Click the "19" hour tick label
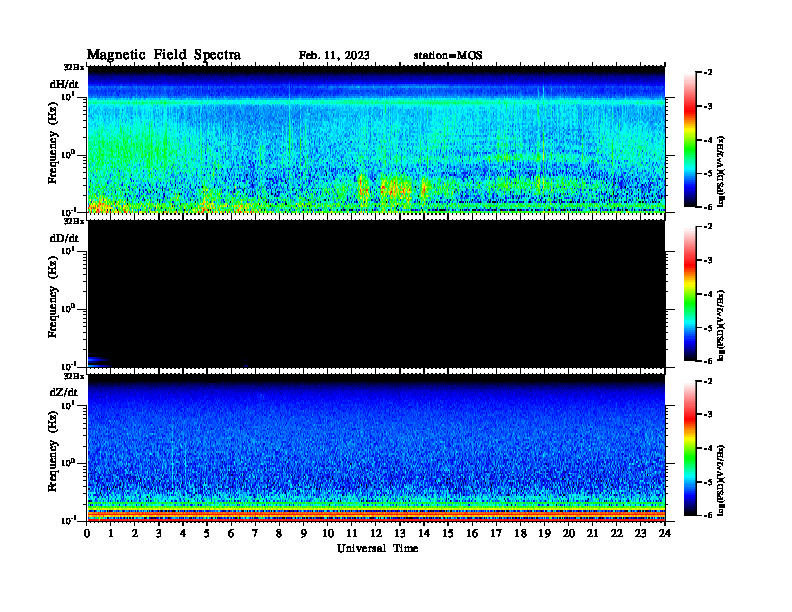792x612 pixels. click(544, 533)
